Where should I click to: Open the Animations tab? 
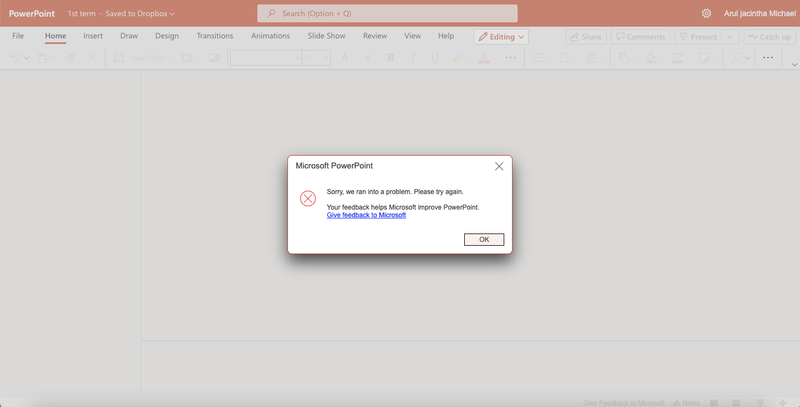270,36
